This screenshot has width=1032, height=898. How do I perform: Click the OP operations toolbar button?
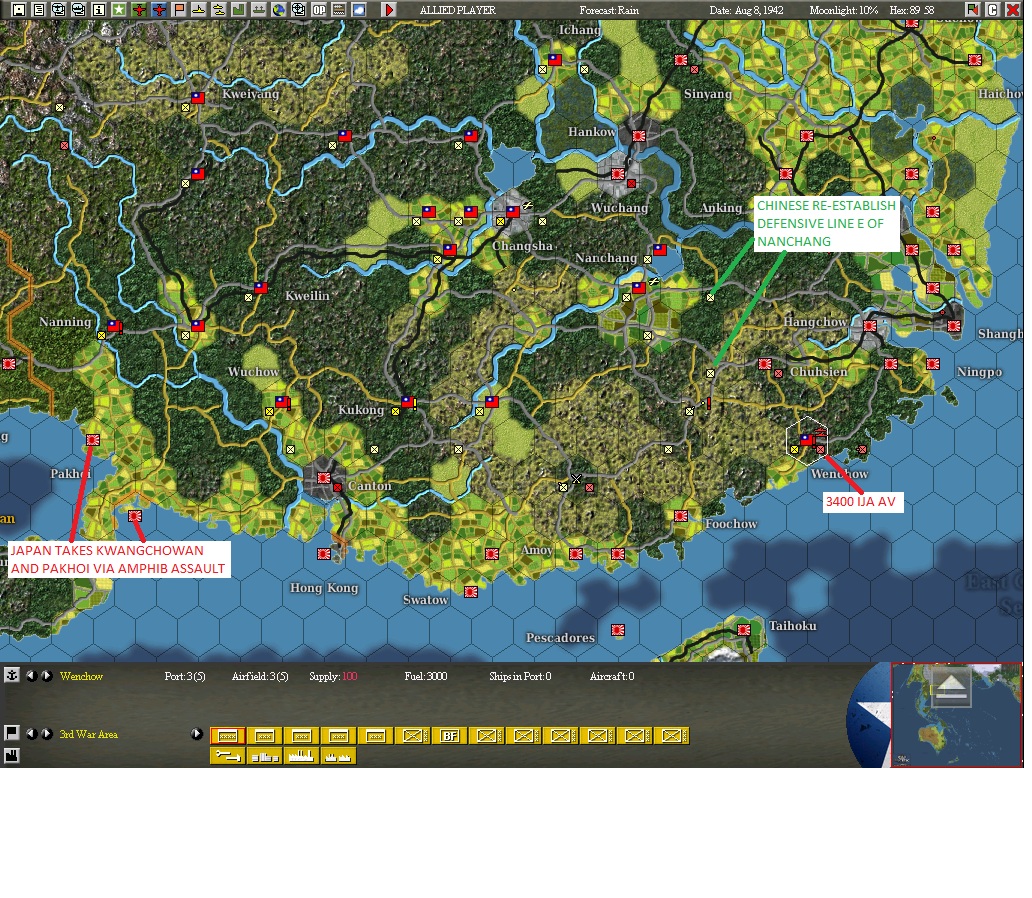[x=319, y=10]
